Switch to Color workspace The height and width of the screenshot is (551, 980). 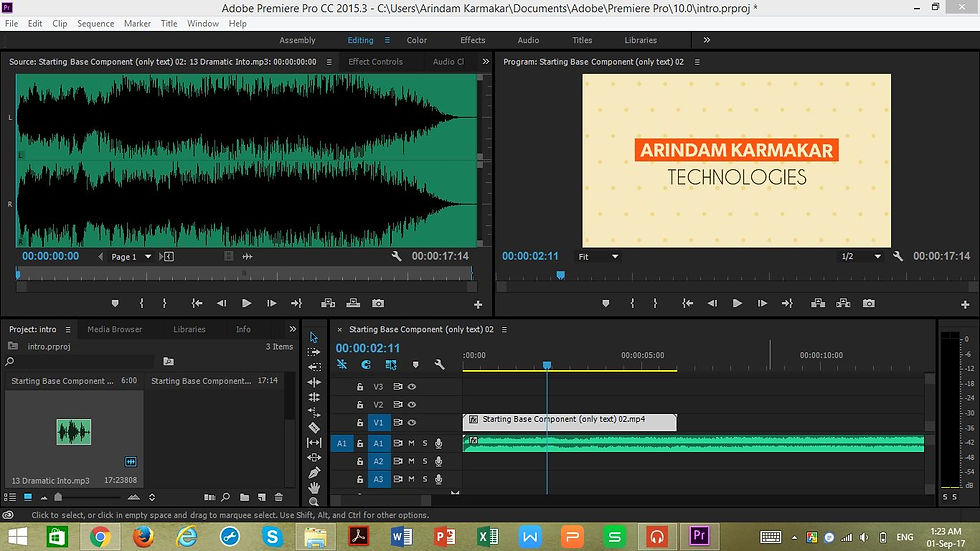pos(417,40)
